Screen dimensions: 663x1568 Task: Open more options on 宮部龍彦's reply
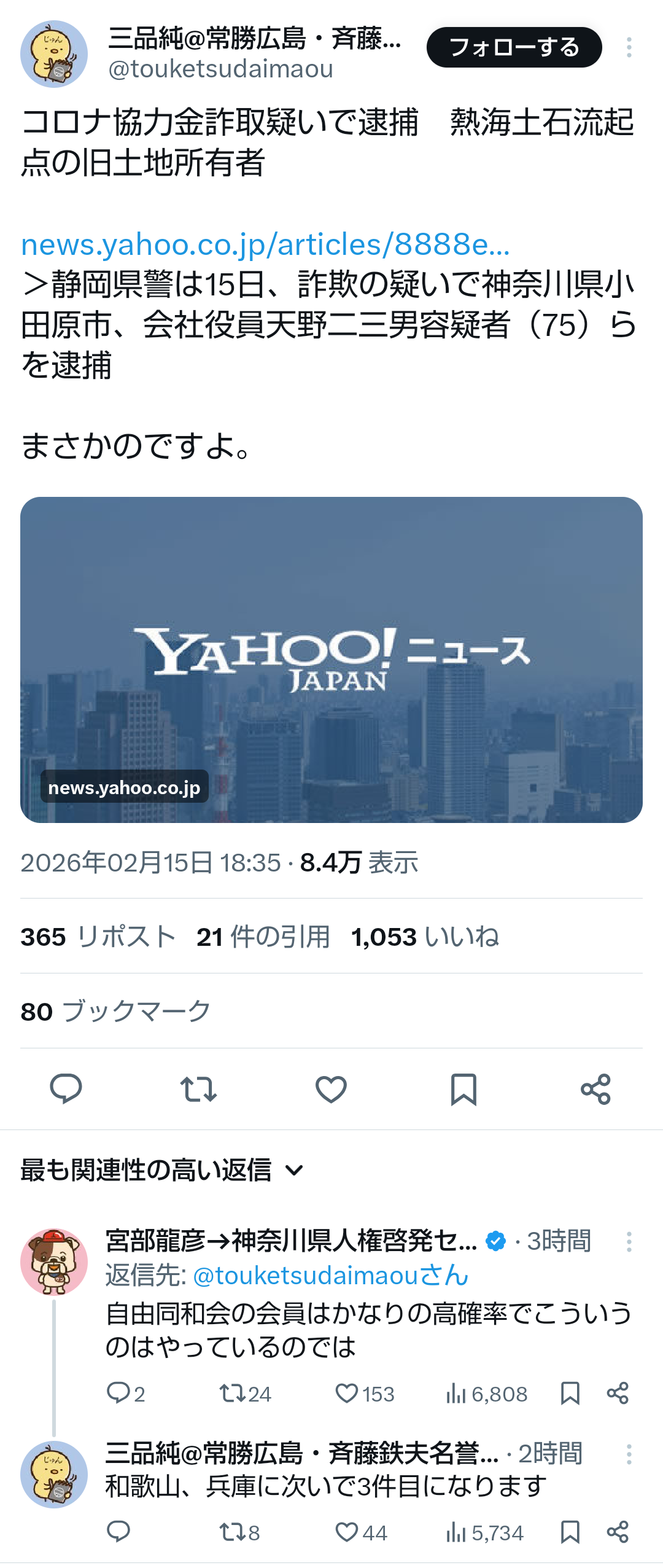click(629, 1241)
